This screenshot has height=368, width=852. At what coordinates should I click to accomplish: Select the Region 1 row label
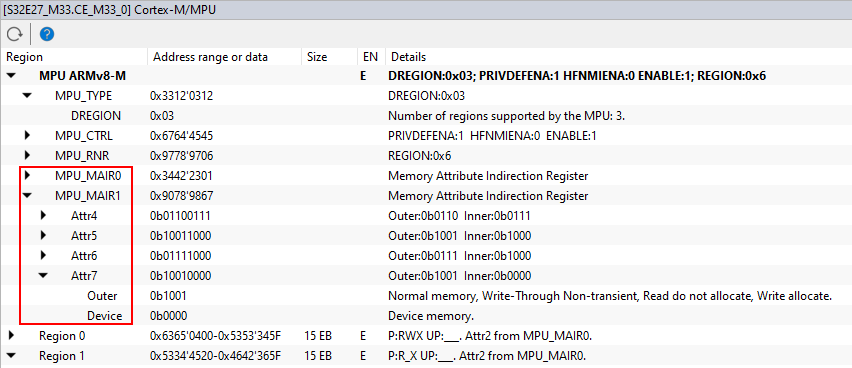62,356
